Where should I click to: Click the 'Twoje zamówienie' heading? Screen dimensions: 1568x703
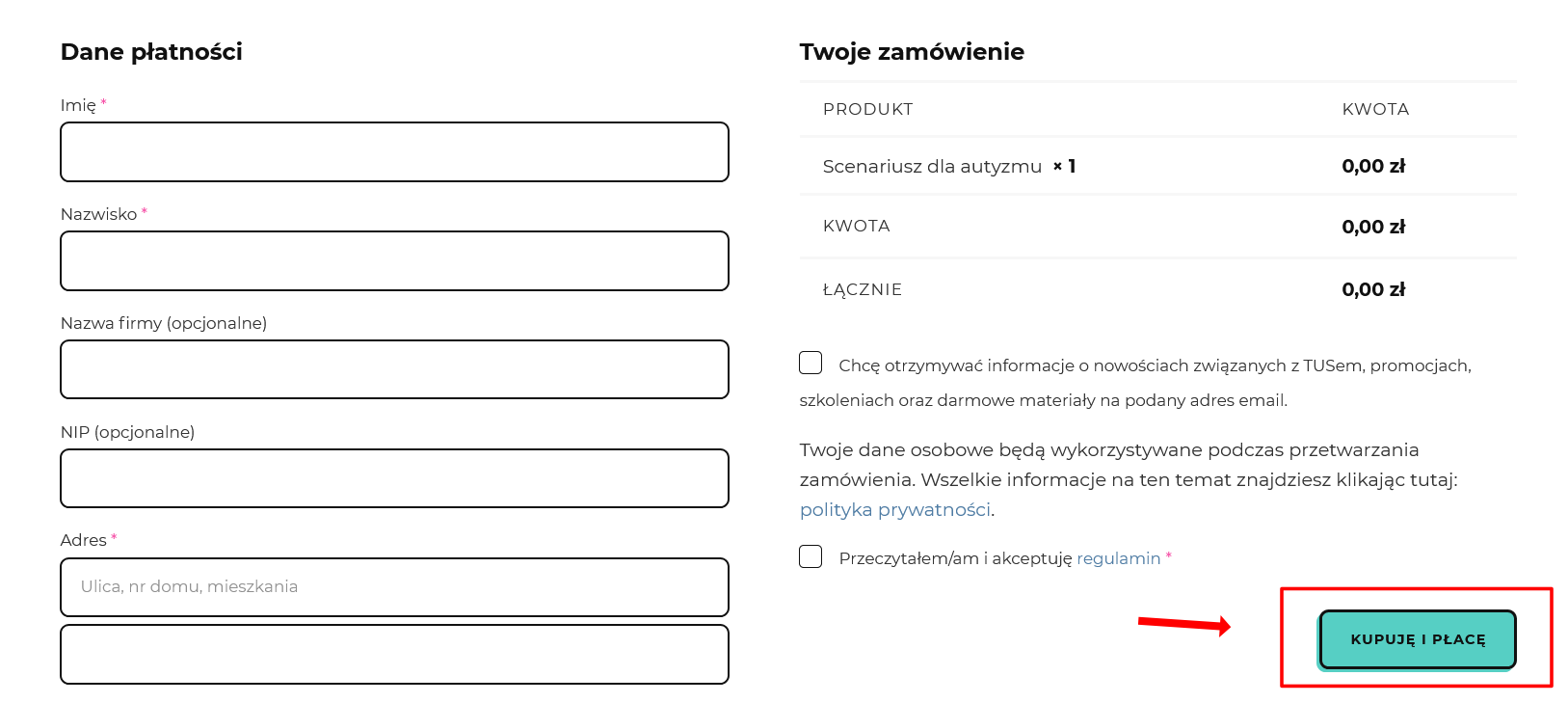[912, 52]
